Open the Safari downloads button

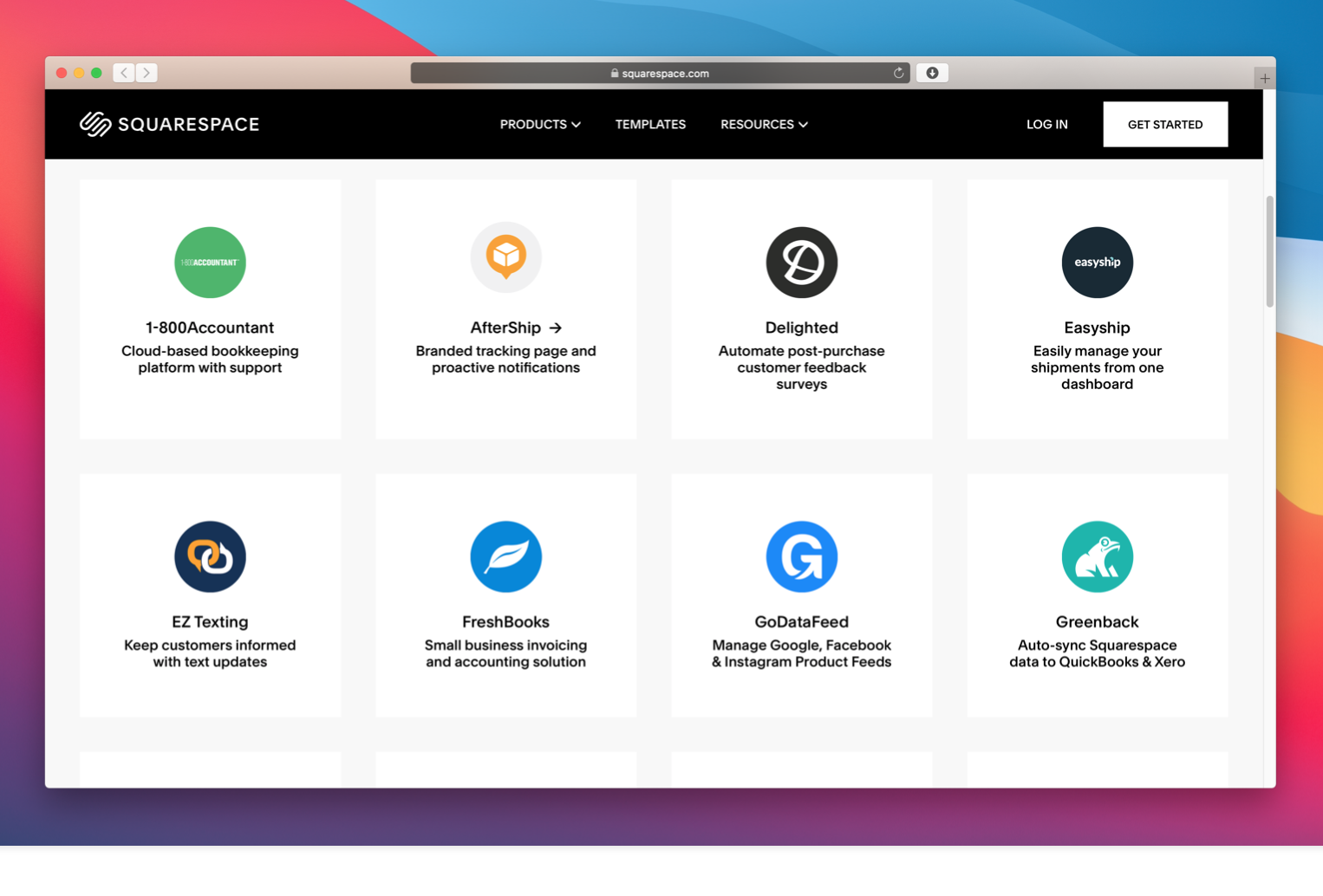coord(932,74)
